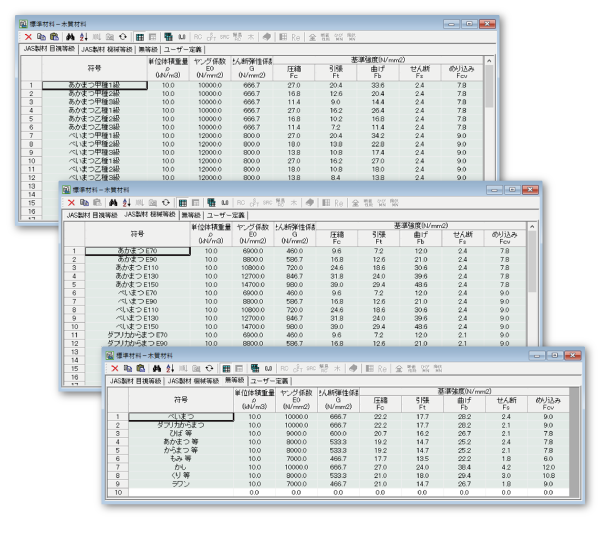Click row header 5 in middle window
600x540 pixels.
pyautogui.click(x=74, y=284)
